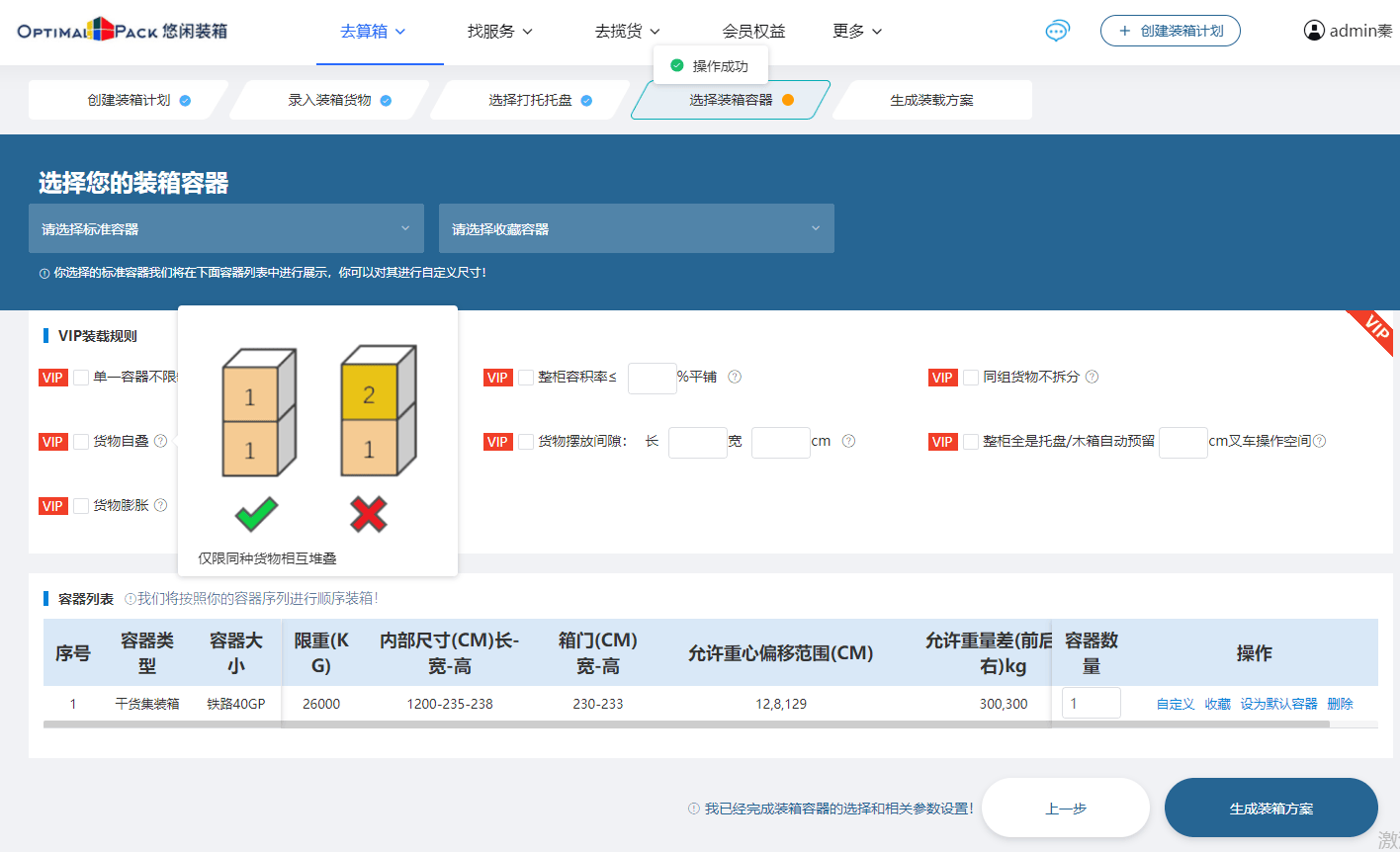Open the 会员权益 menu item
This screenshot has width=1400, height=852.
click(x=753, y=31)
